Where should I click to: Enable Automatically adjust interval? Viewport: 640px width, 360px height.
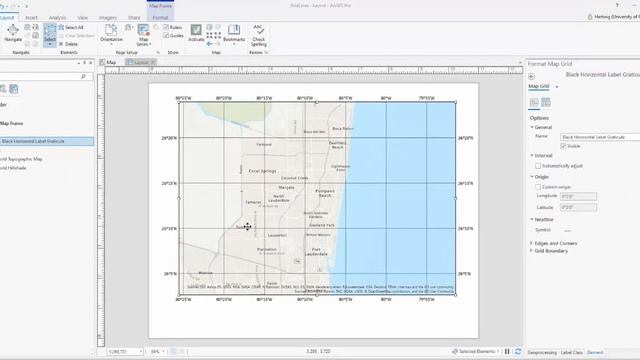pyautogui.click(x=538, y=166)
